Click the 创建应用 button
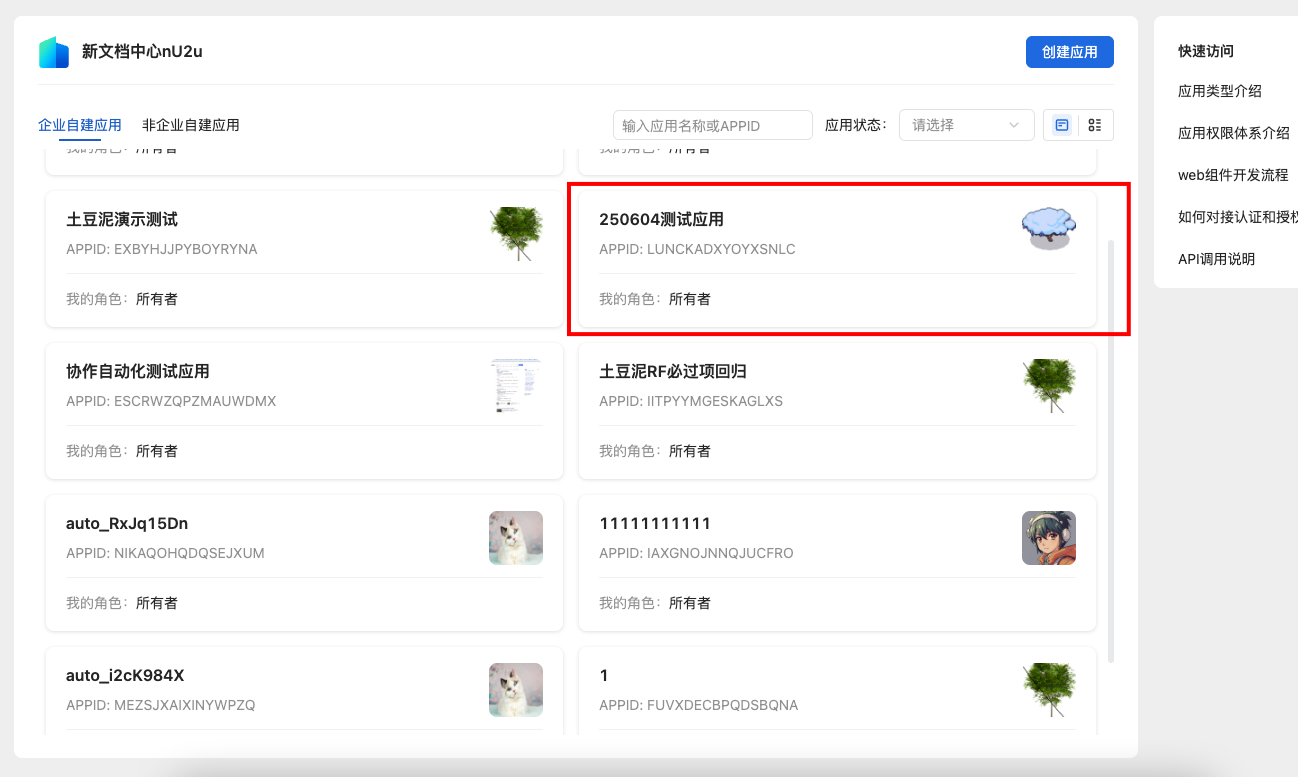Image resolution: width=1298 pixels, height=777 pixels. pos(1069,52)
